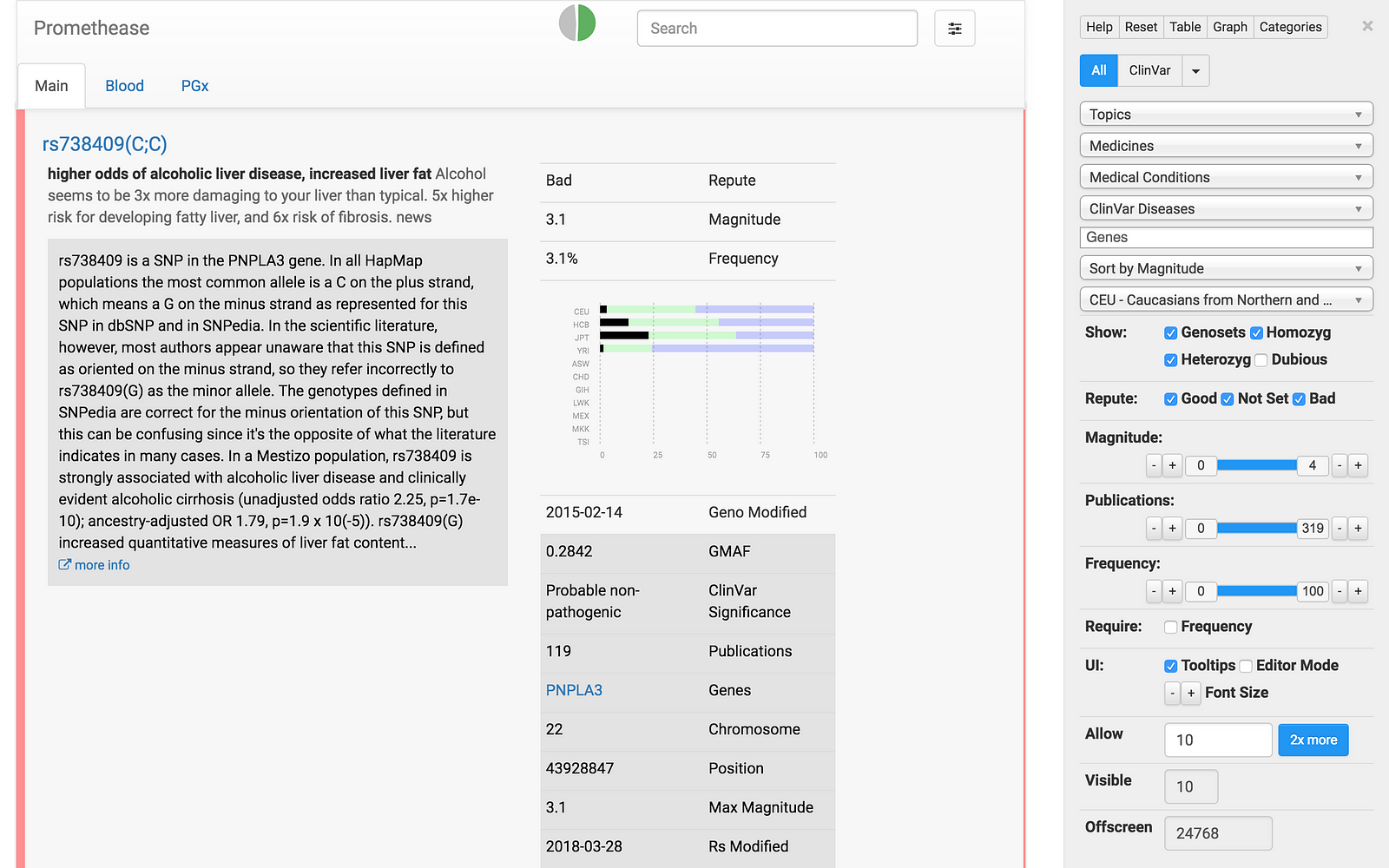Expand the Medical Conditions dropdown

click(x=1227, y=177)
